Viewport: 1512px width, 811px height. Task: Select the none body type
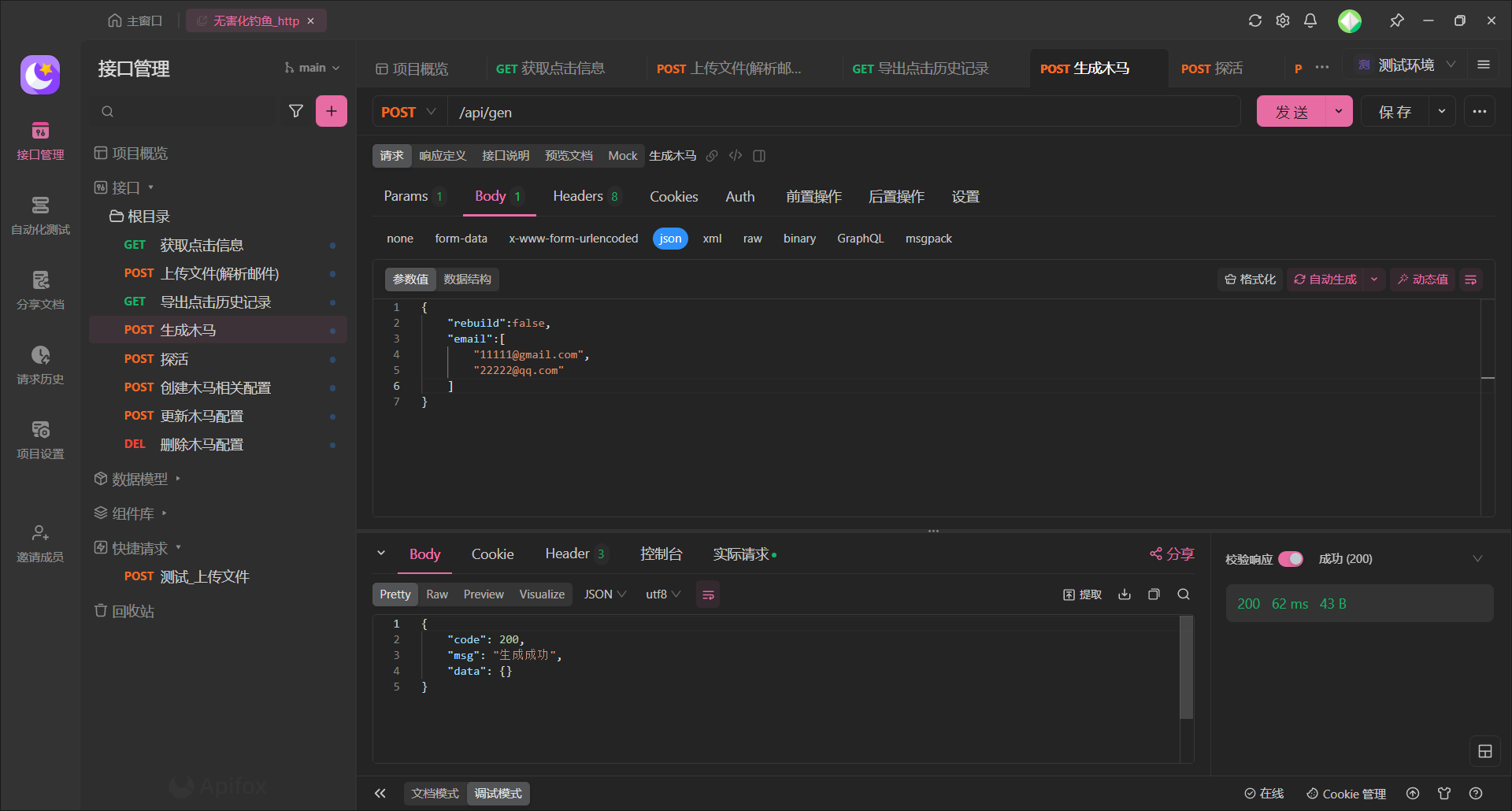[400, 239]
